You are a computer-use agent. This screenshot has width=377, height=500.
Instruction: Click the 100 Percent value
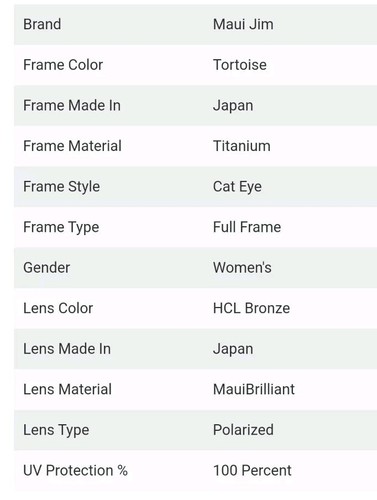(252, 471)
